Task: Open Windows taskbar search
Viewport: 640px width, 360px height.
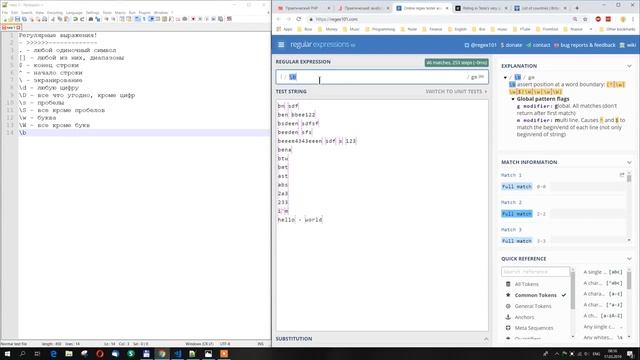Action: point(22,354)
